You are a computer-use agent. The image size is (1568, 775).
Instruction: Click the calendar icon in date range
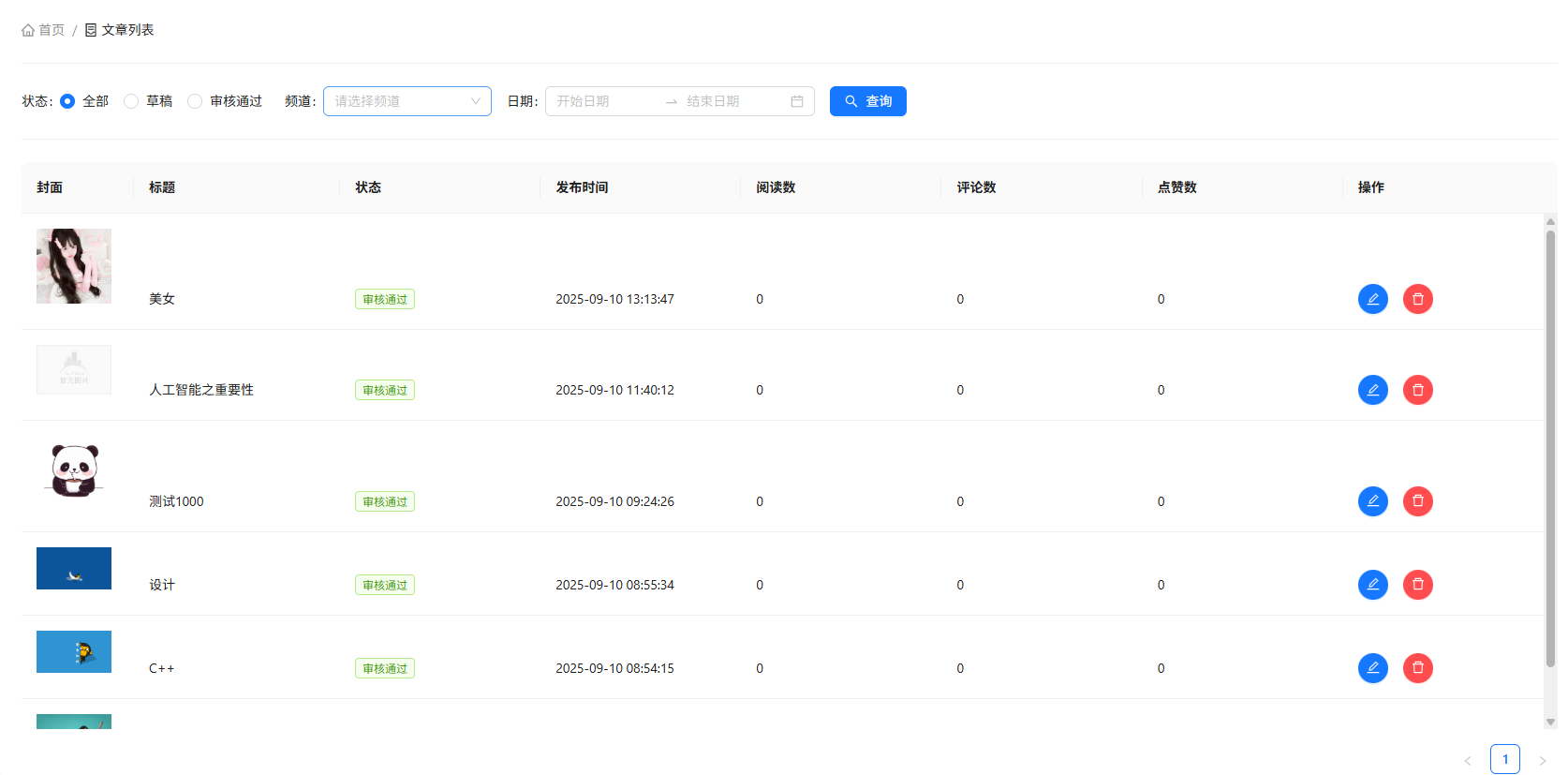click(x=796, y=101)
